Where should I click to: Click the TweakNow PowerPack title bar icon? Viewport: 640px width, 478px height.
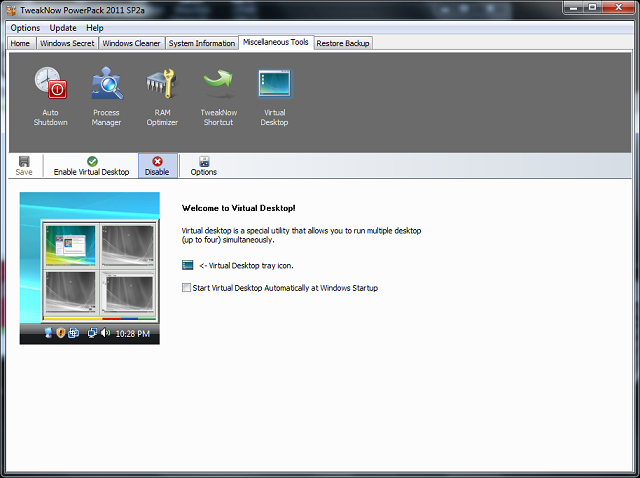click(11, 10)
